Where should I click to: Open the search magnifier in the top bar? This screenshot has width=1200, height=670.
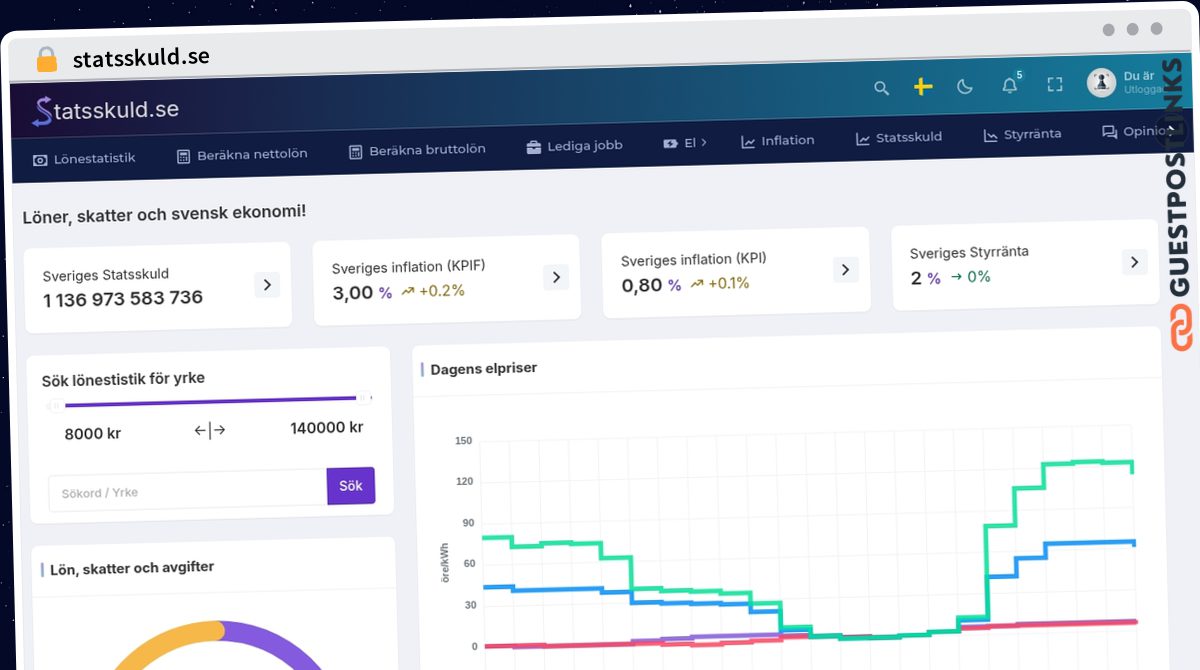click(x=881, y=88)
